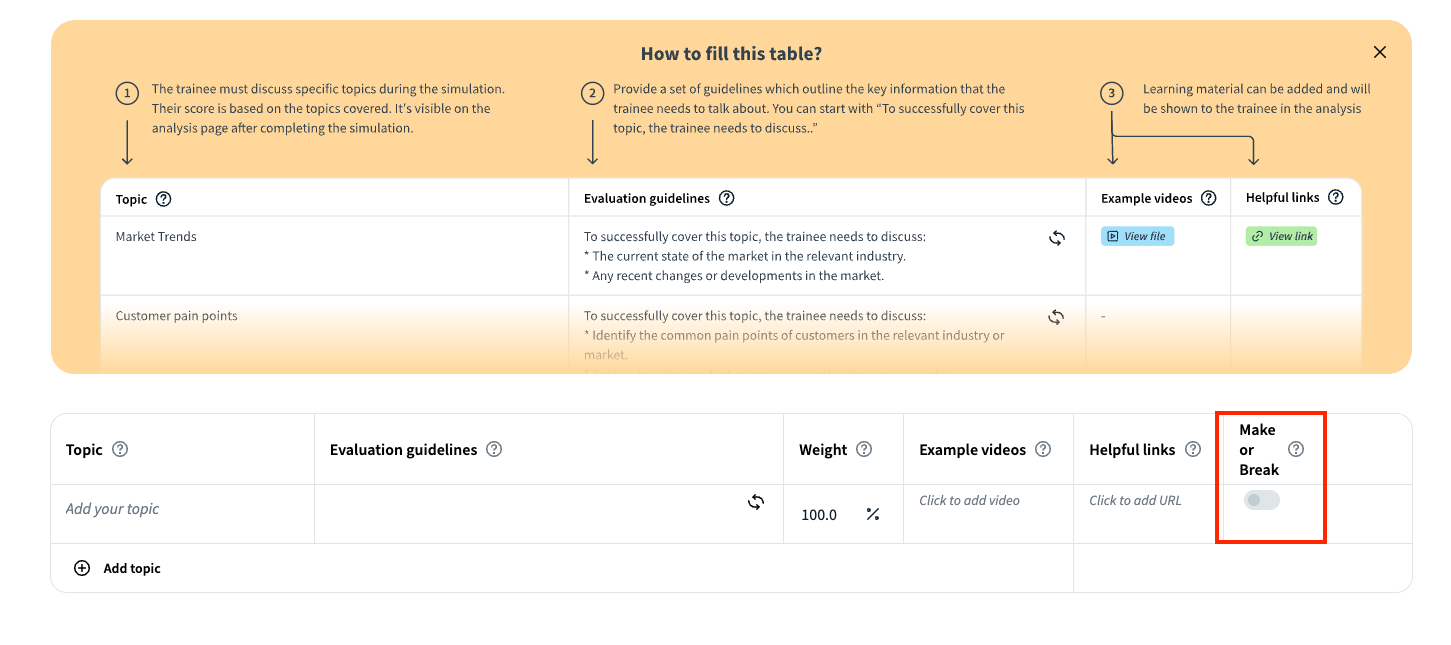The image size is (1451, 645).
Task: Click the plus icon beside Add topic
Action: [x=82, y=568]
